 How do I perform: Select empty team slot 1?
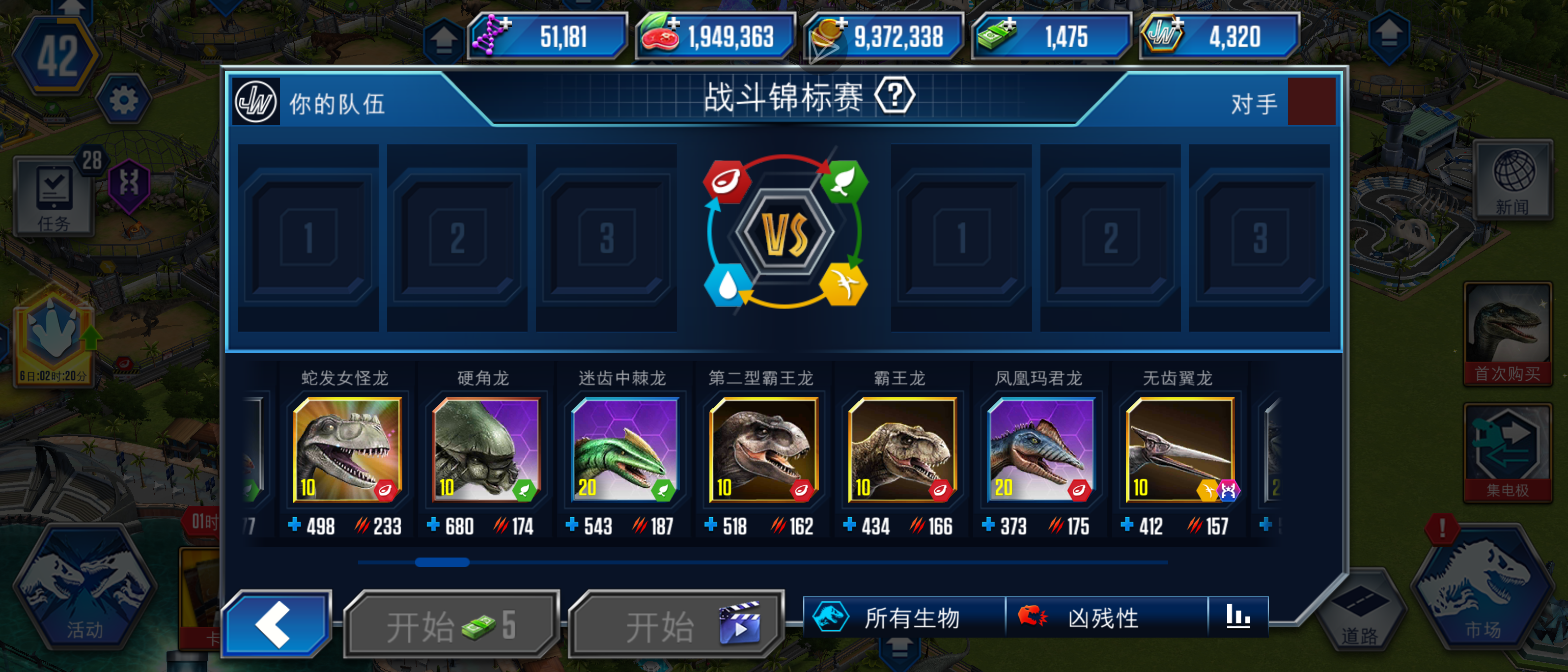[308, 238]
